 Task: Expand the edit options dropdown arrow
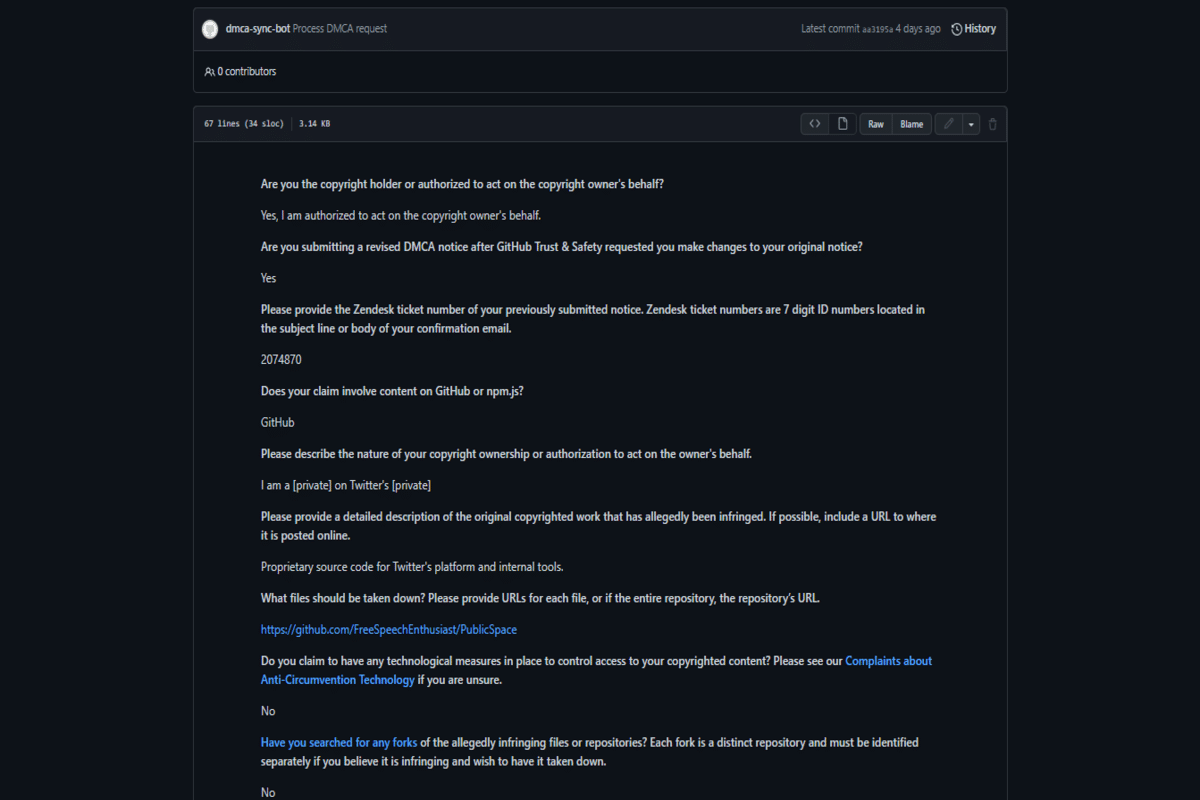click(x=971, y=124)
